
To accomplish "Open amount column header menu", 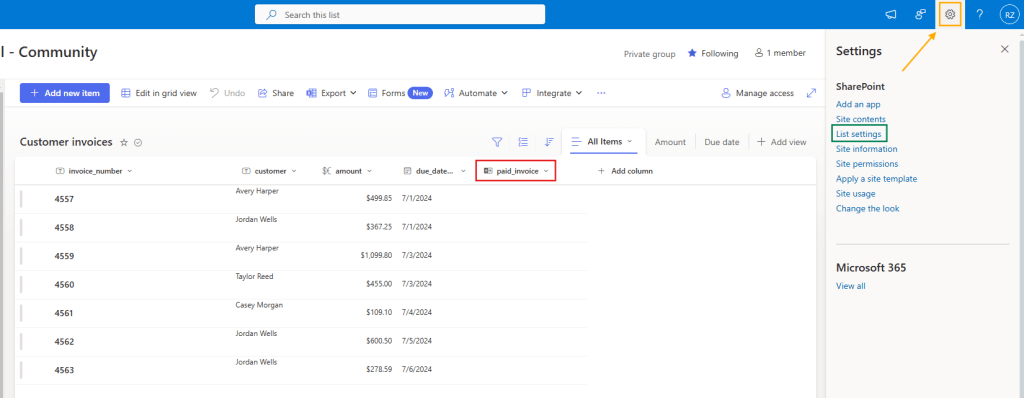I will (347, 171).
